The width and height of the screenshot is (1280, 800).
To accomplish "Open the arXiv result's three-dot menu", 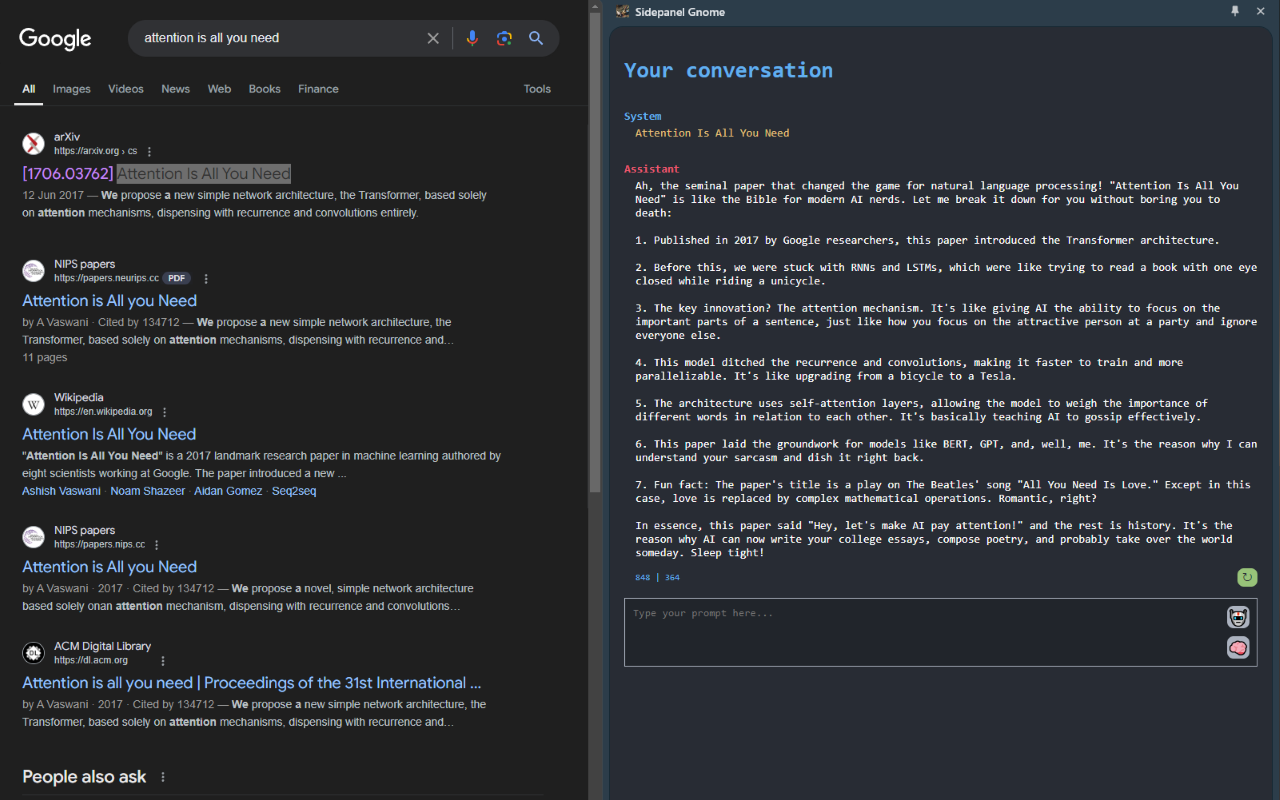I will [149, 152].
